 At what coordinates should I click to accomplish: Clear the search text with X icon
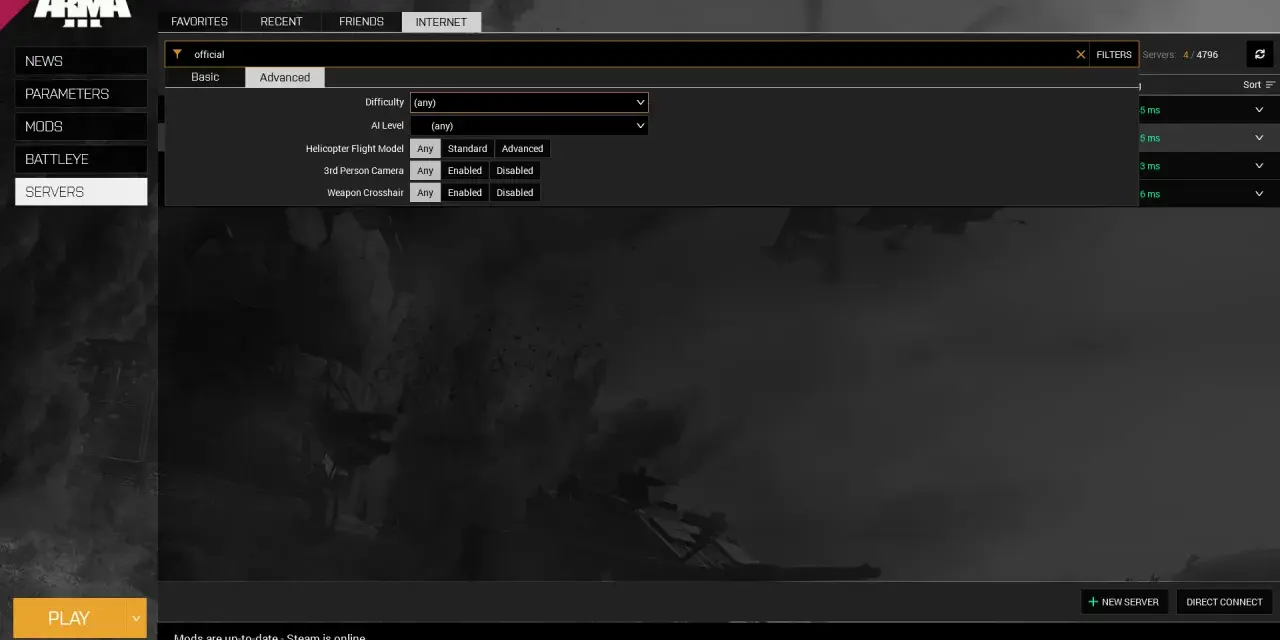click(x=1080, y=55)
